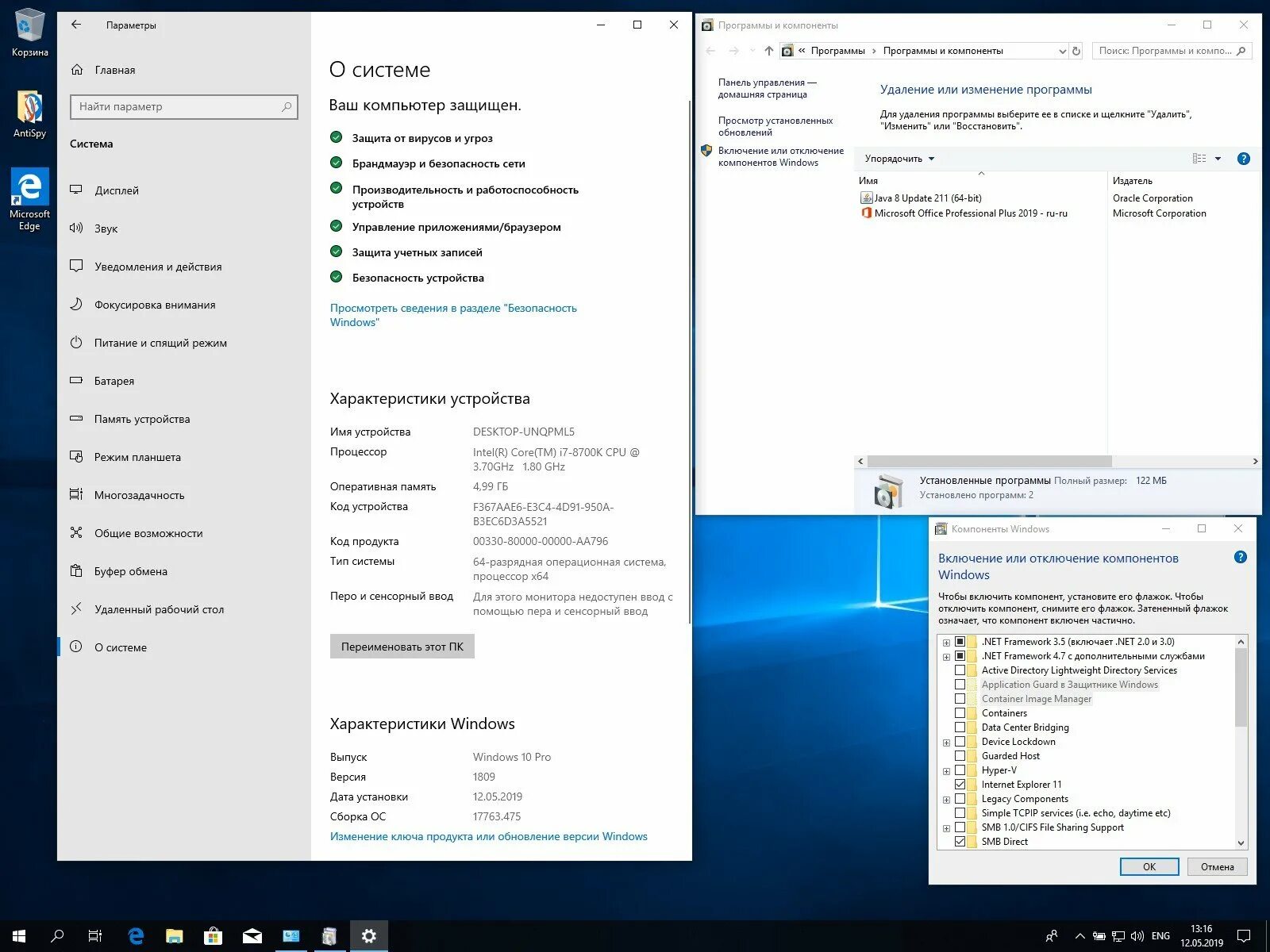
Task: Expand Device Lockdown tree node
Action: 946,743
